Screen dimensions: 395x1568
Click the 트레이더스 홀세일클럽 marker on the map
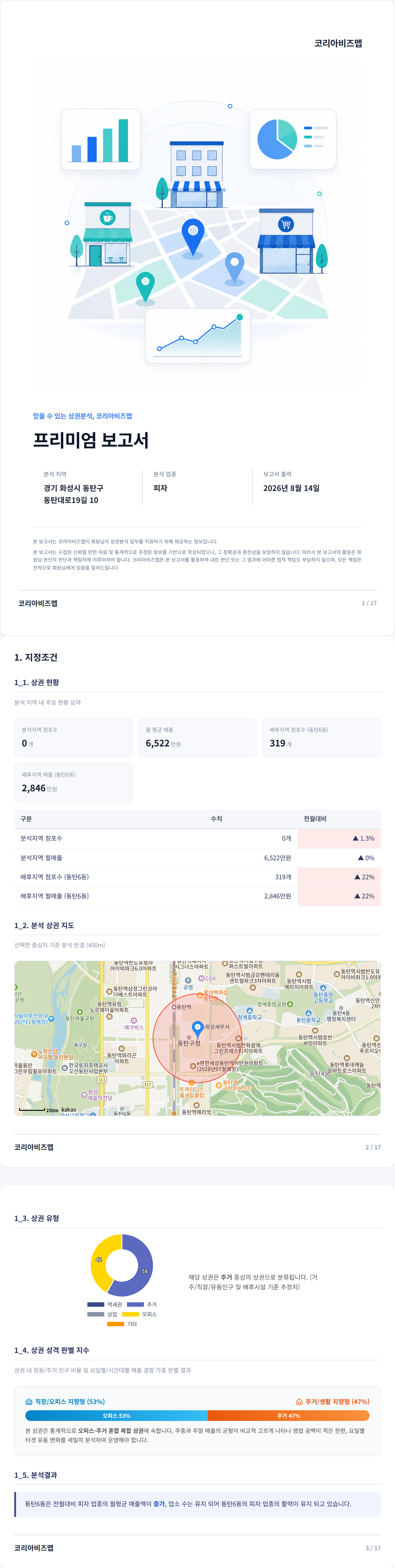[x=191, y=1083]
